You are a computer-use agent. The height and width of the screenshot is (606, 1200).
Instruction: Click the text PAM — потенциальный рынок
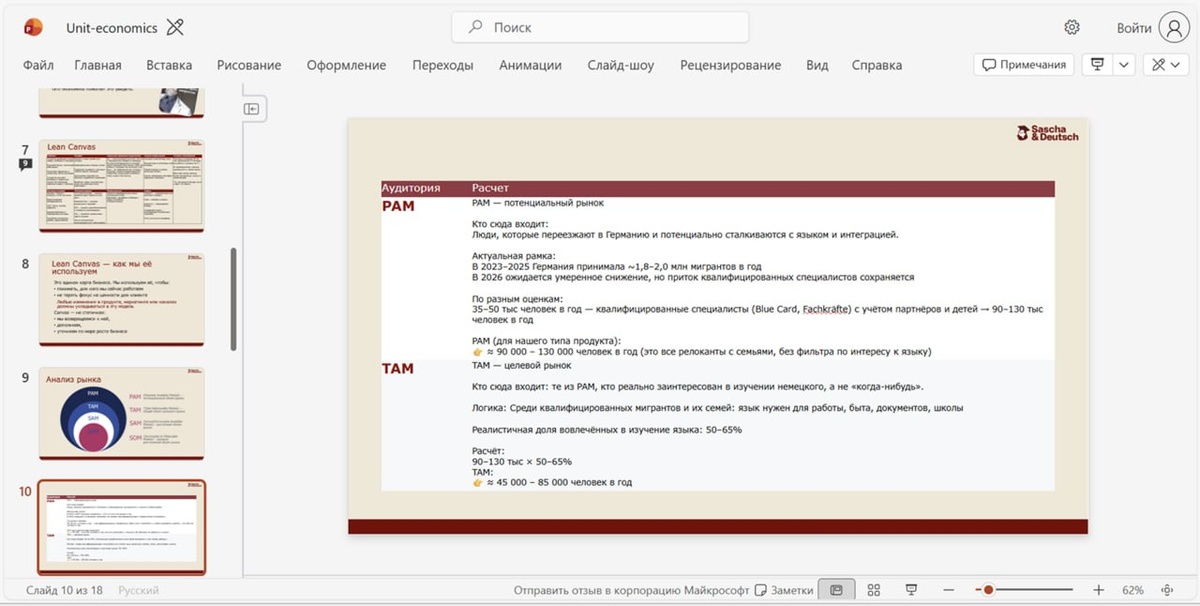coord(537,203)
